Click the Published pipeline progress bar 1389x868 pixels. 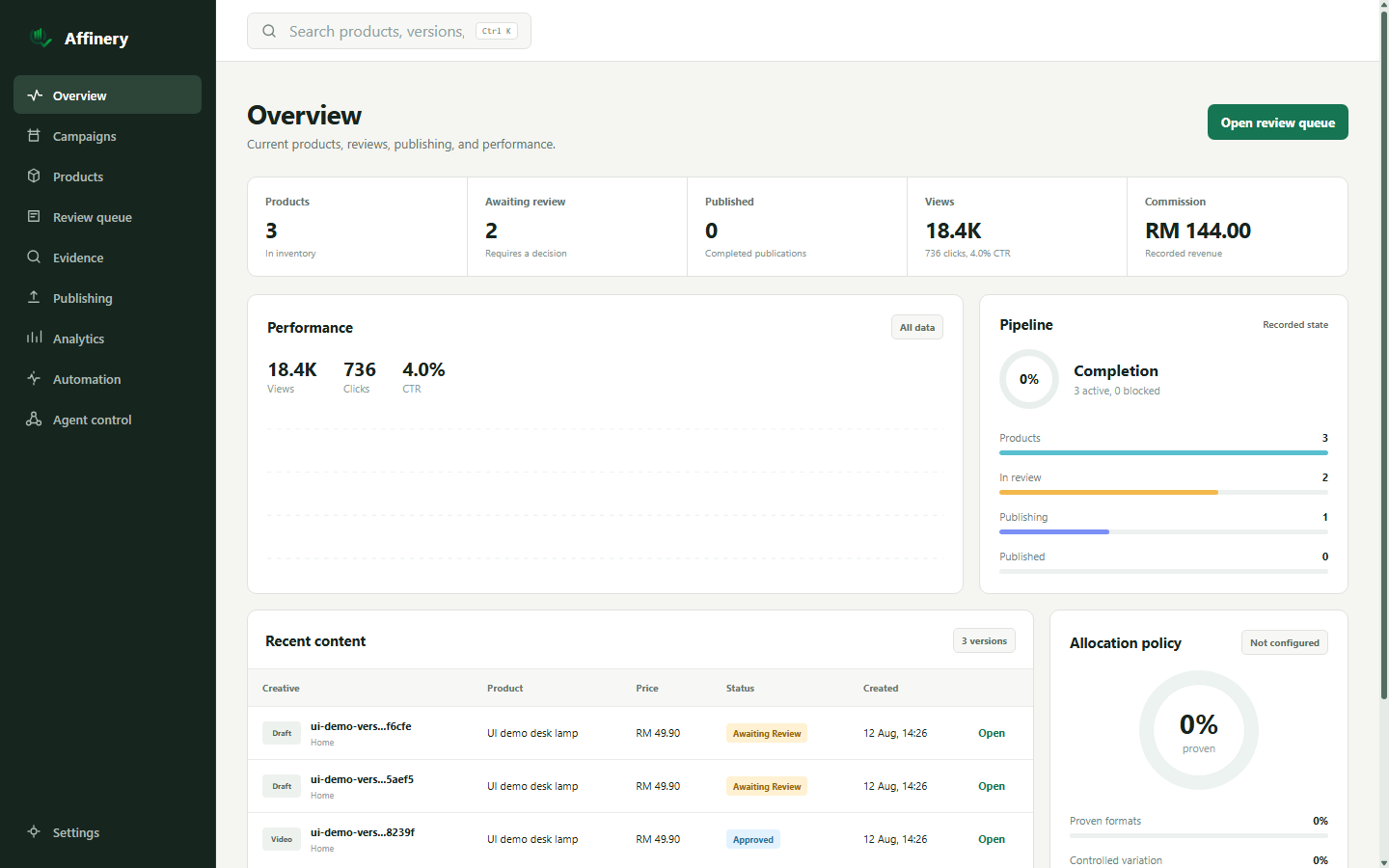coord(1163,571)
